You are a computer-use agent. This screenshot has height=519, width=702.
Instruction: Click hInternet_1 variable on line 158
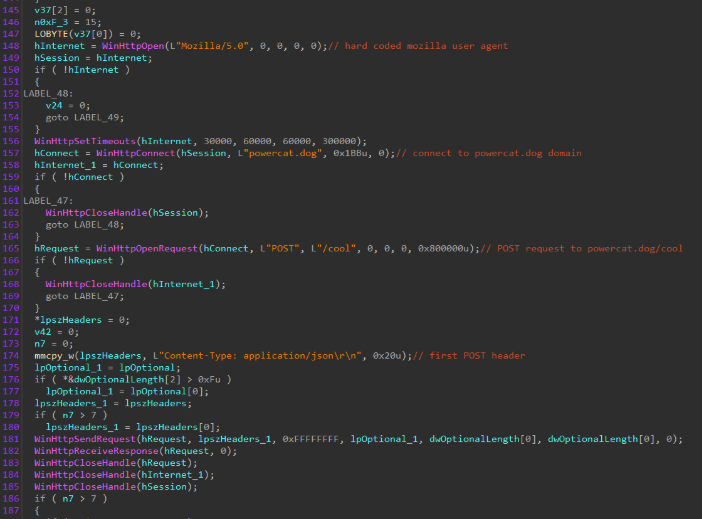point(65,165)
